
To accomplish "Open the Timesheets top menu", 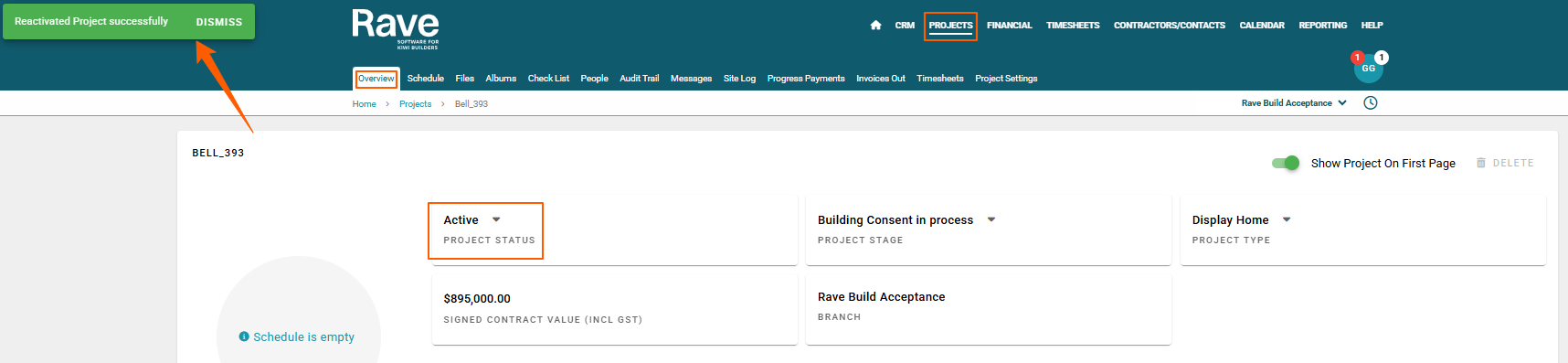I will coord(1073,26).
